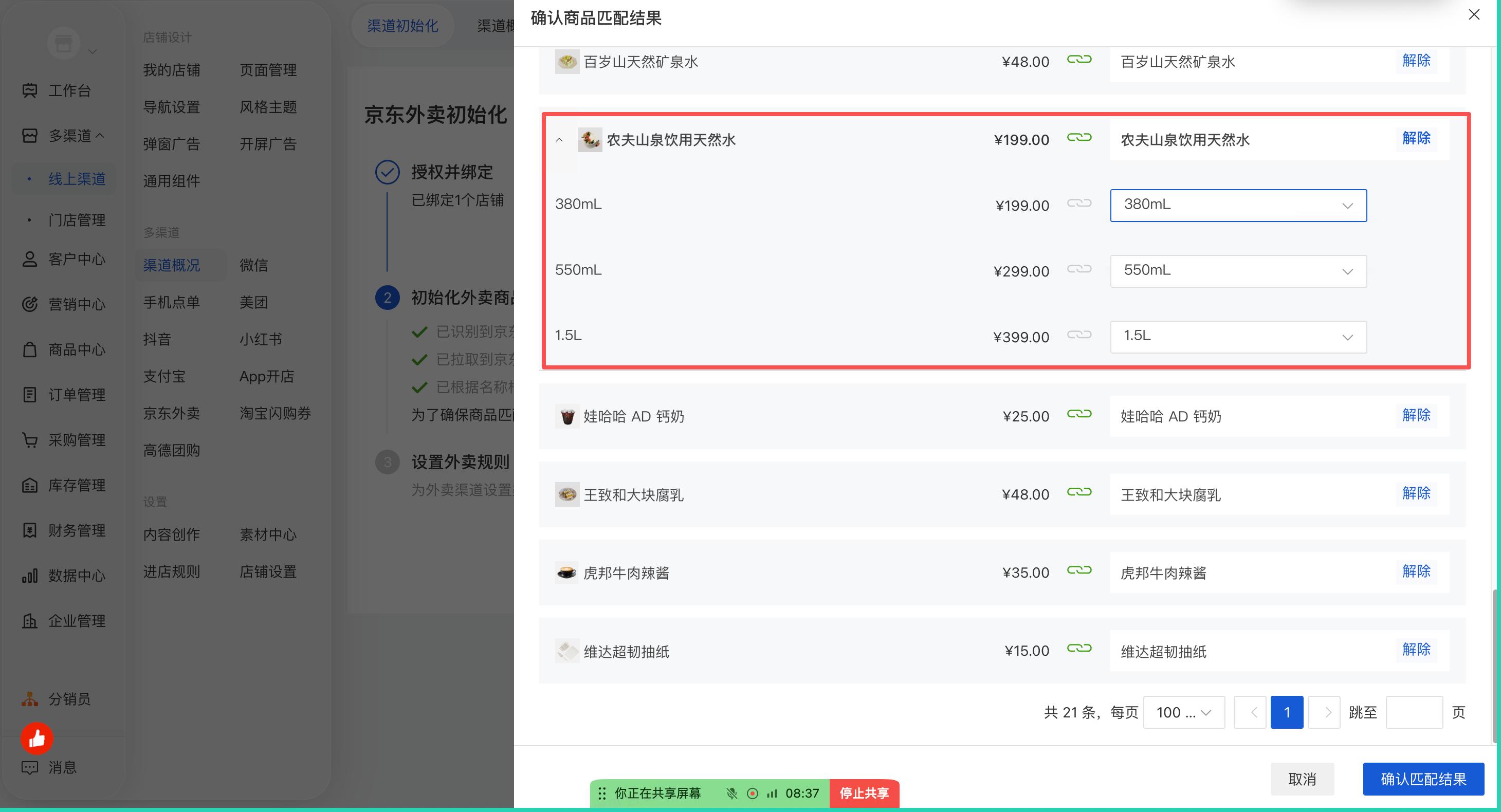This screenshot has height=812, width=1501.
Task: Click 解除 for 娃哈哈 AD 钙奶
Action: [1417, 415]
